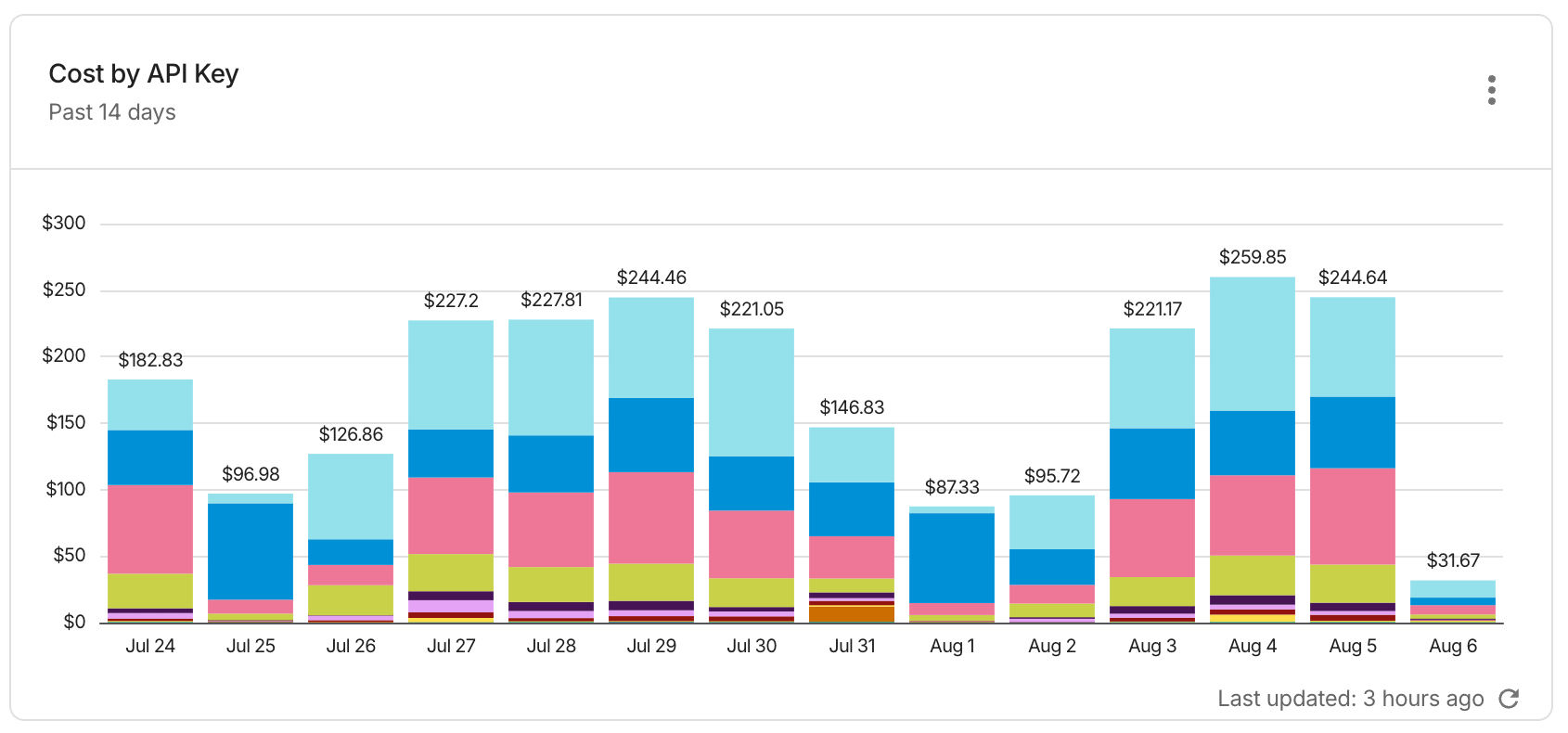
Task: Click the $100 y-axis label
Action: click(x=65, y=489)
